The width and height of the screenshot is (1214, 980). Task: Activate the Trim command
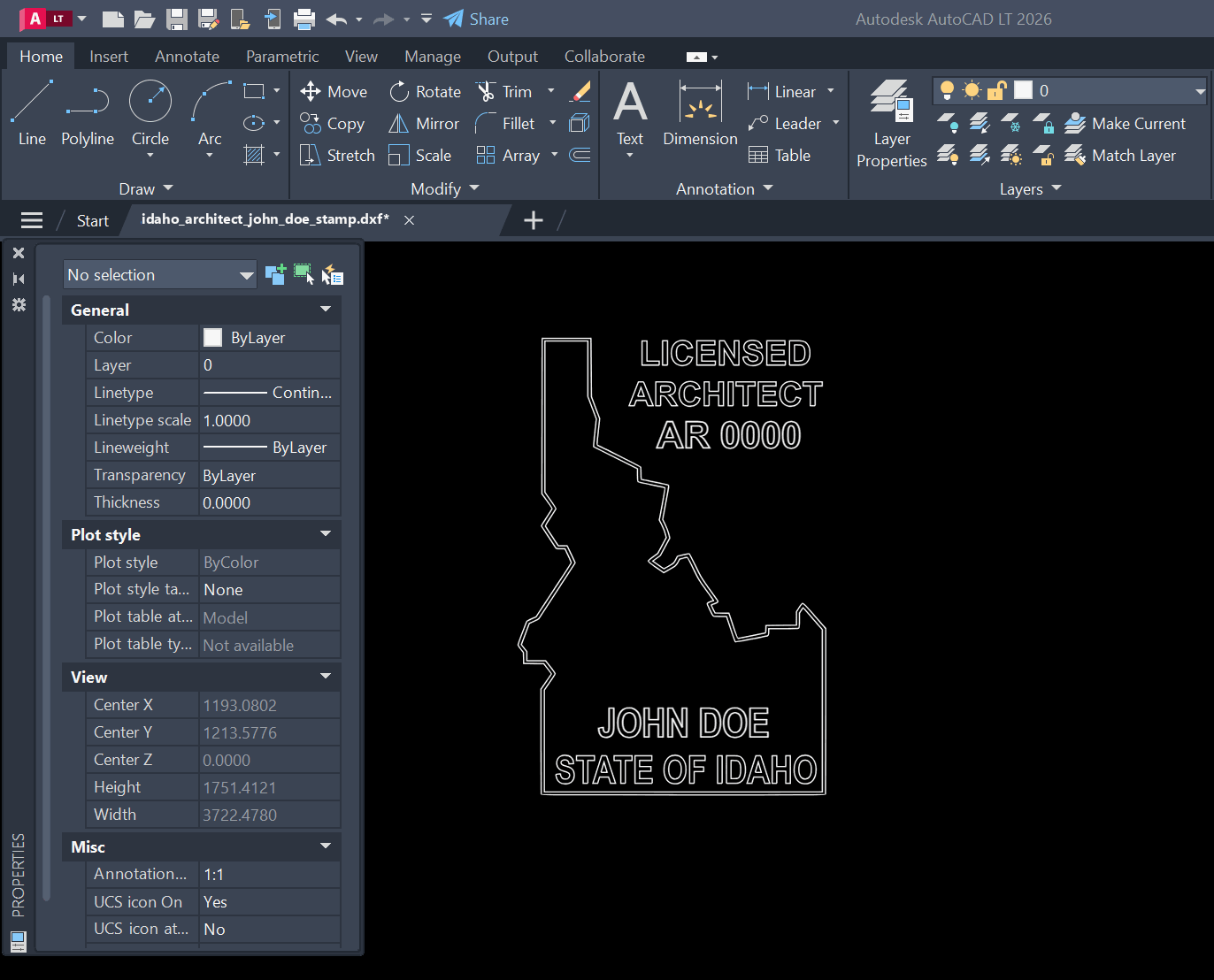[503, 92]
